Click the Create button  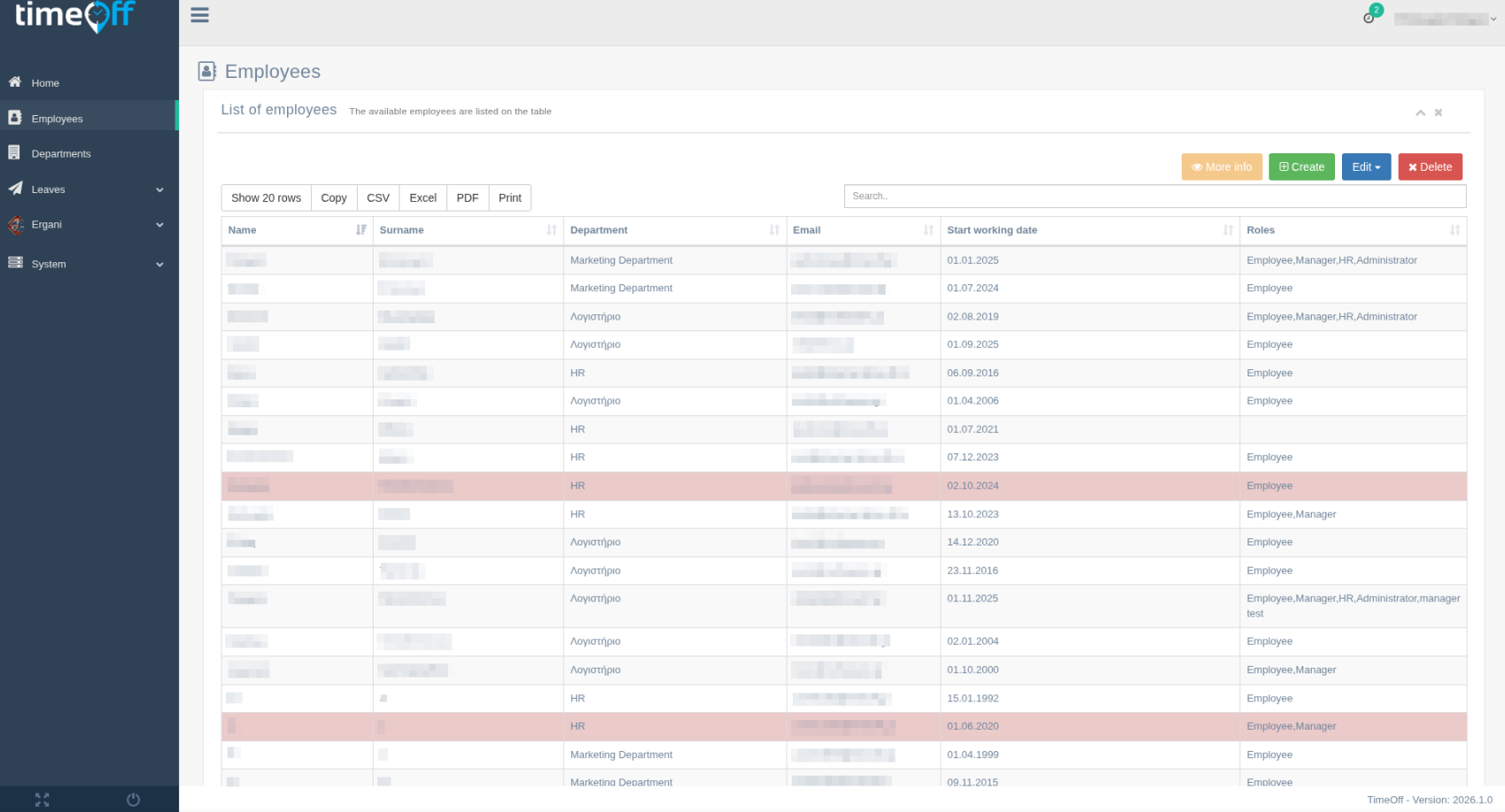pyautogui.click(x=1301, y=166)
